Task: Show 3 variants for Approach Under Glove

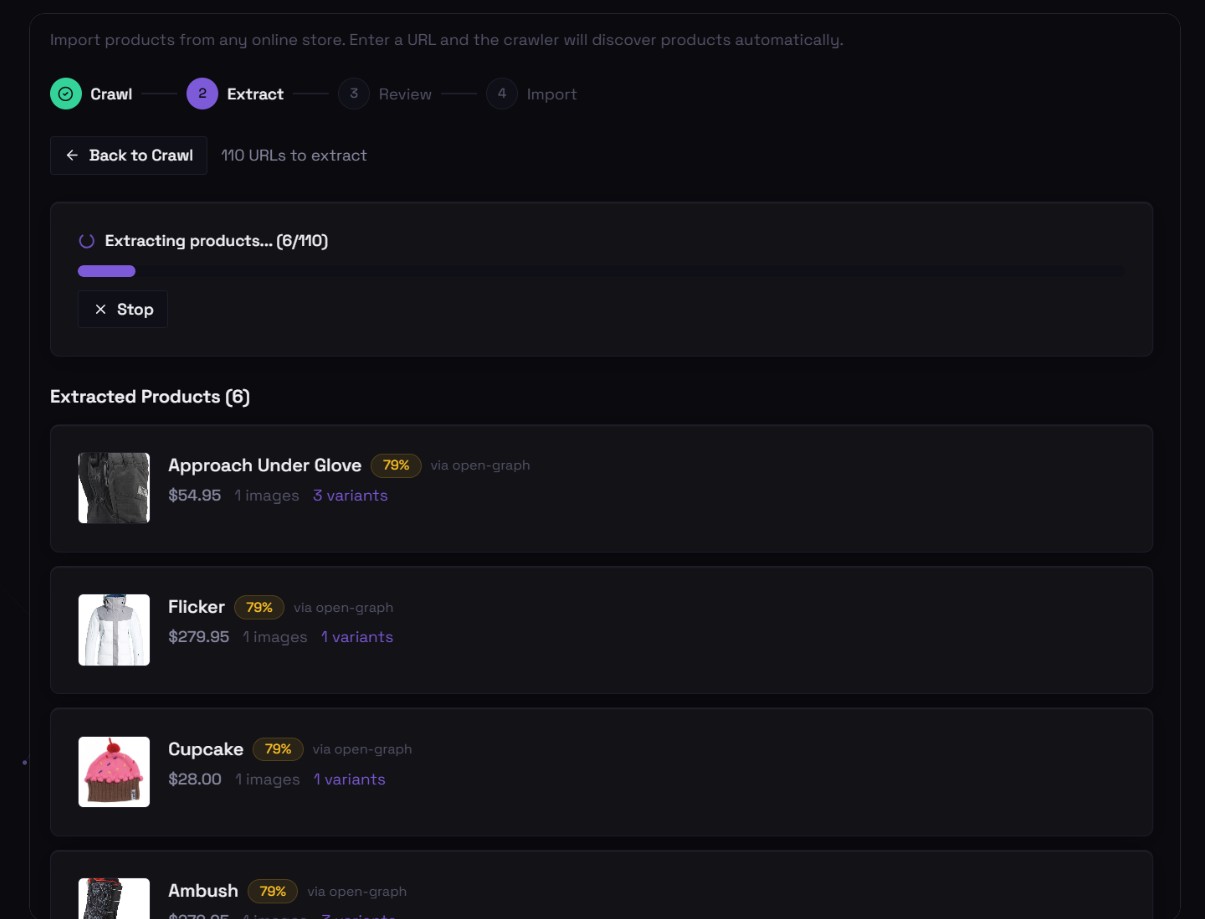Action: [x=350, y=495]
